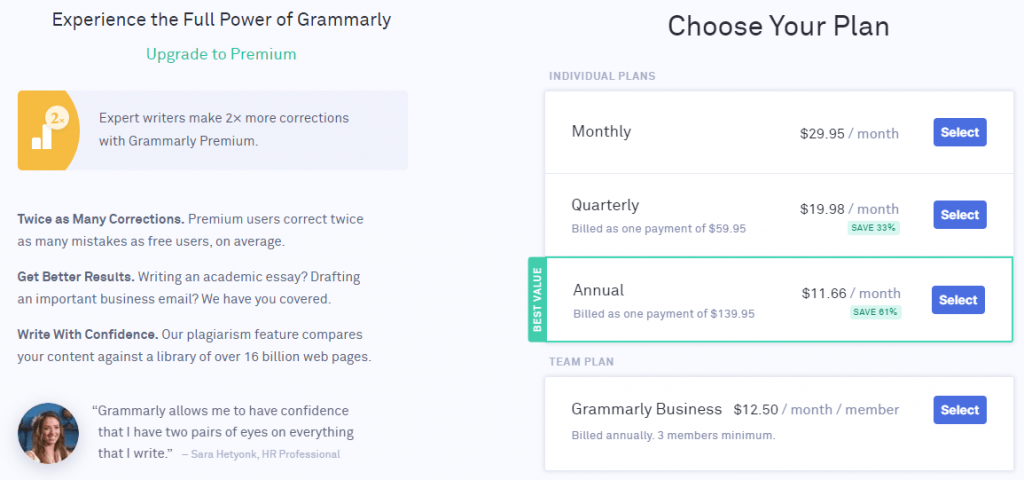1024x480 pixels.
Task: Click the SAVE 61% badge
Action: pyautogui.click(x=875, y=312)
